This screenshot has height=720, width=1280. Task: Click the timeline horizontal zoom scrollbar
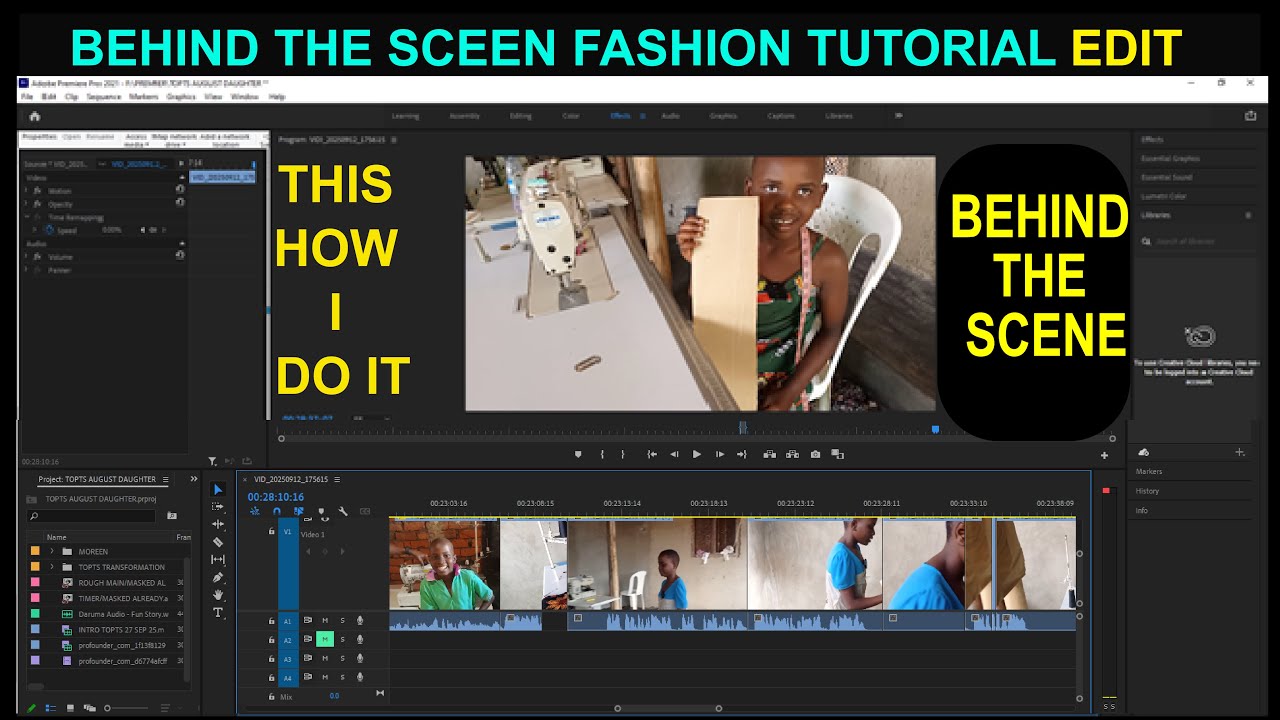pyautogui.click(x=668, y=708)
